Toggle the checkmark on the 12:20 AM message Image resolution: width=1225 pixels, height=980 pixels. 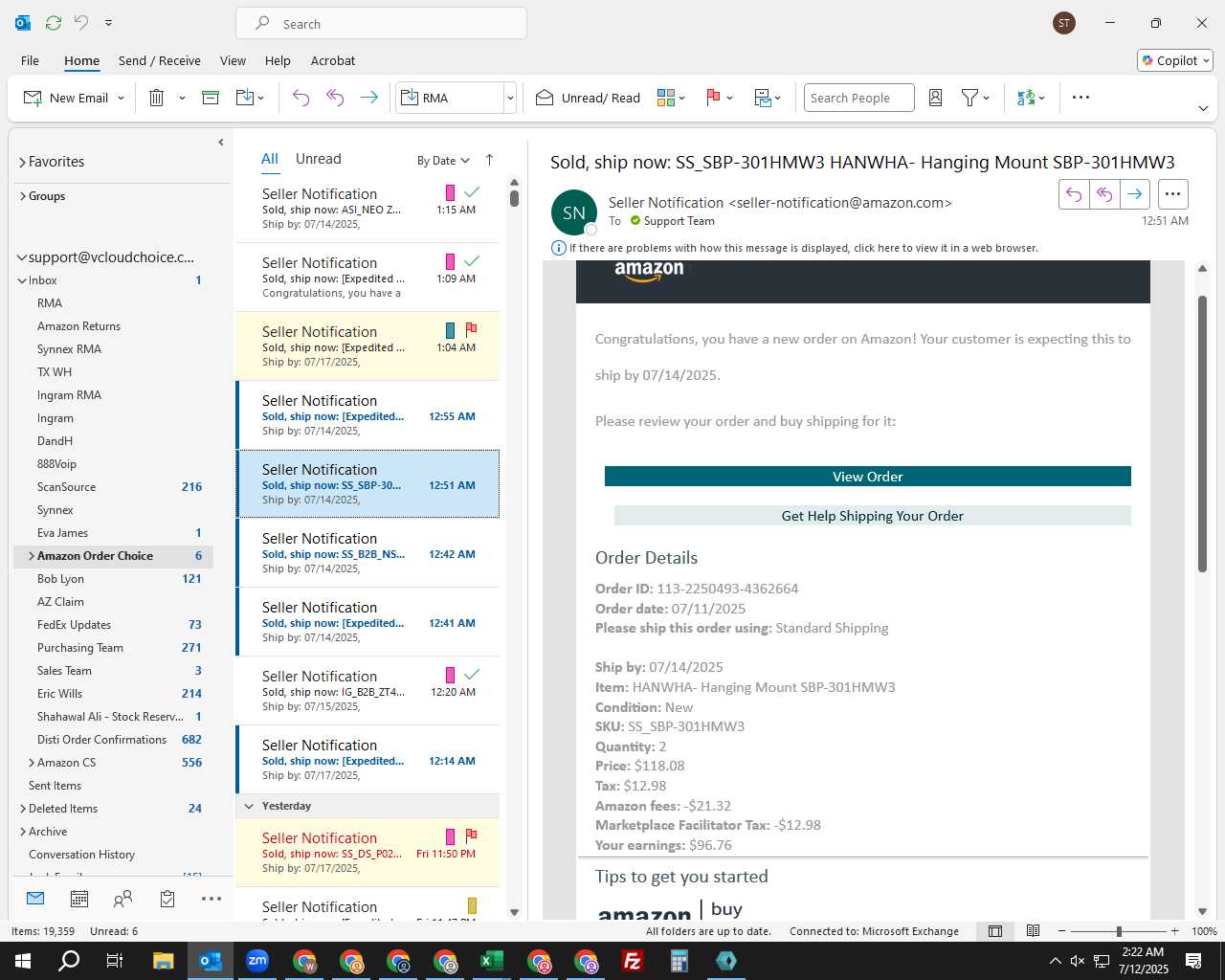point(472,675)
